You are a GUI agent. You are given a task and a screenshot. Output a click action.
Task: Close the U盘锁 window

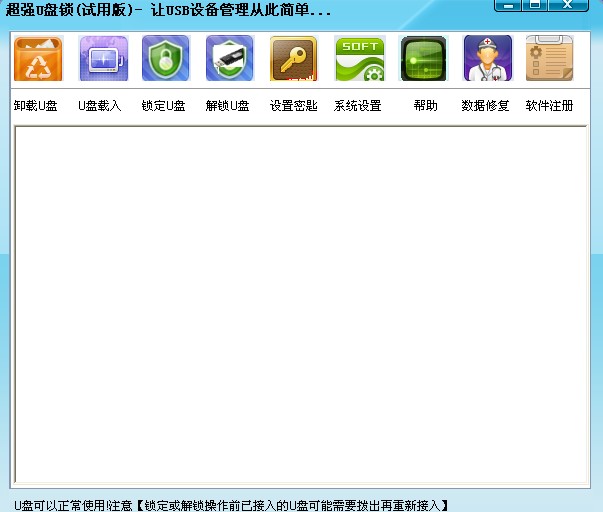pos(568,5)
